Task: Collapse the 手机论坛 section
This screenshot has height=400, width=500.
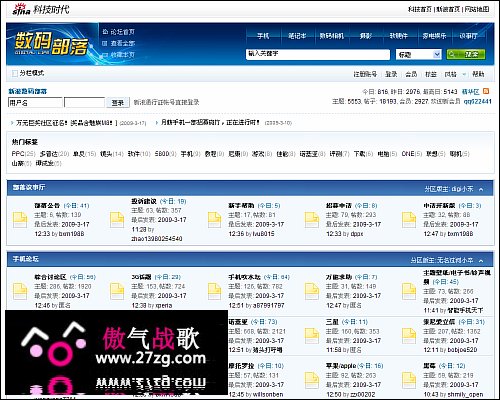Action: pos(481,260)
